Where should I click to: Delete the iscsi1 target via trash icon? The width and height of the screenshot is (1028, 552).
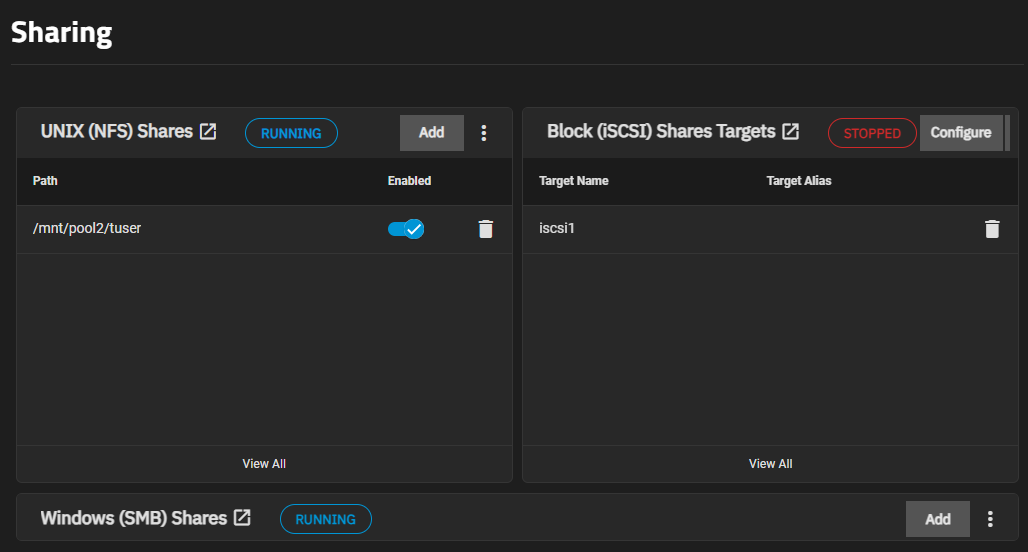coord(992,229)
